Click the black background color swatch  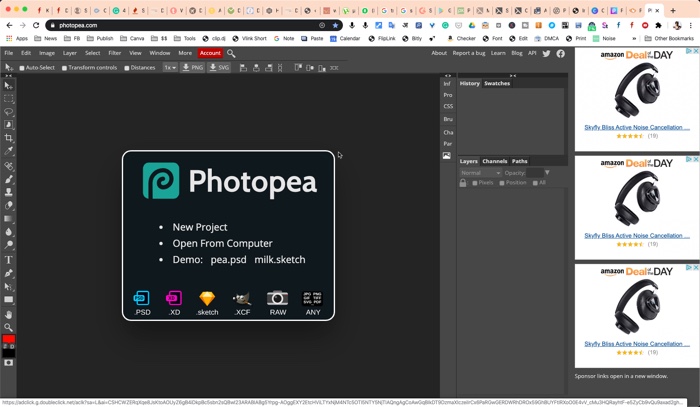click(x=8, y=353)
